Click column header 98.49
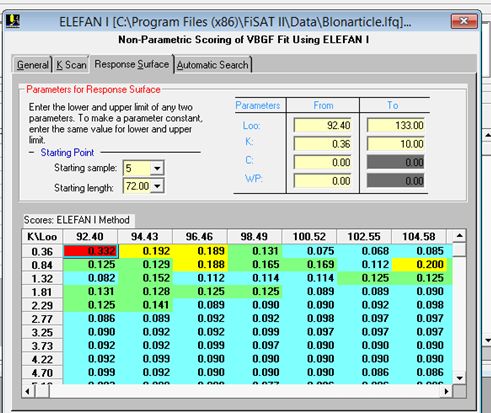491x413 pixels. [x=254, y=237]
